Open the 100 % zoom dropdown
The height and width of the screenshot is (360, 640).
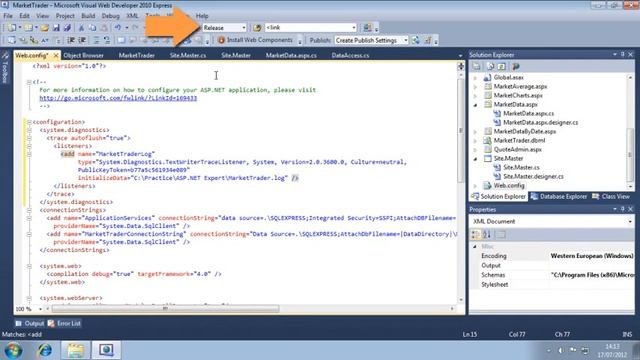tap(40, 309)
